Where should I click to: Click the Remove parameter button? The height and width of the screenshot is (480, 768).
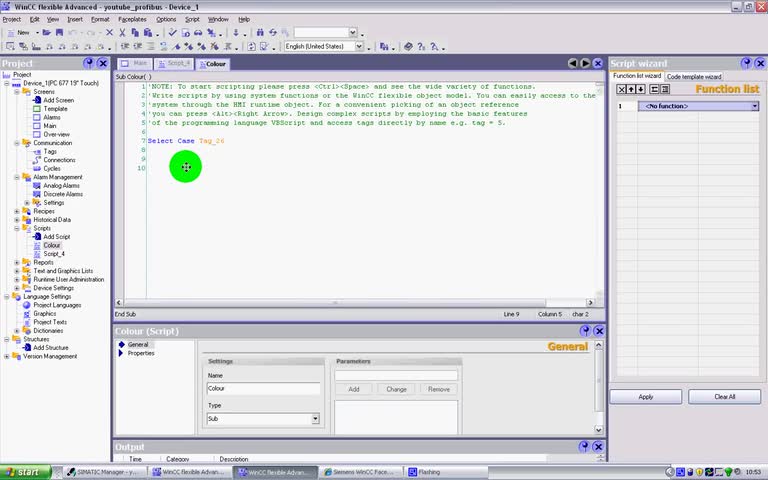click(x=439, y=389)
